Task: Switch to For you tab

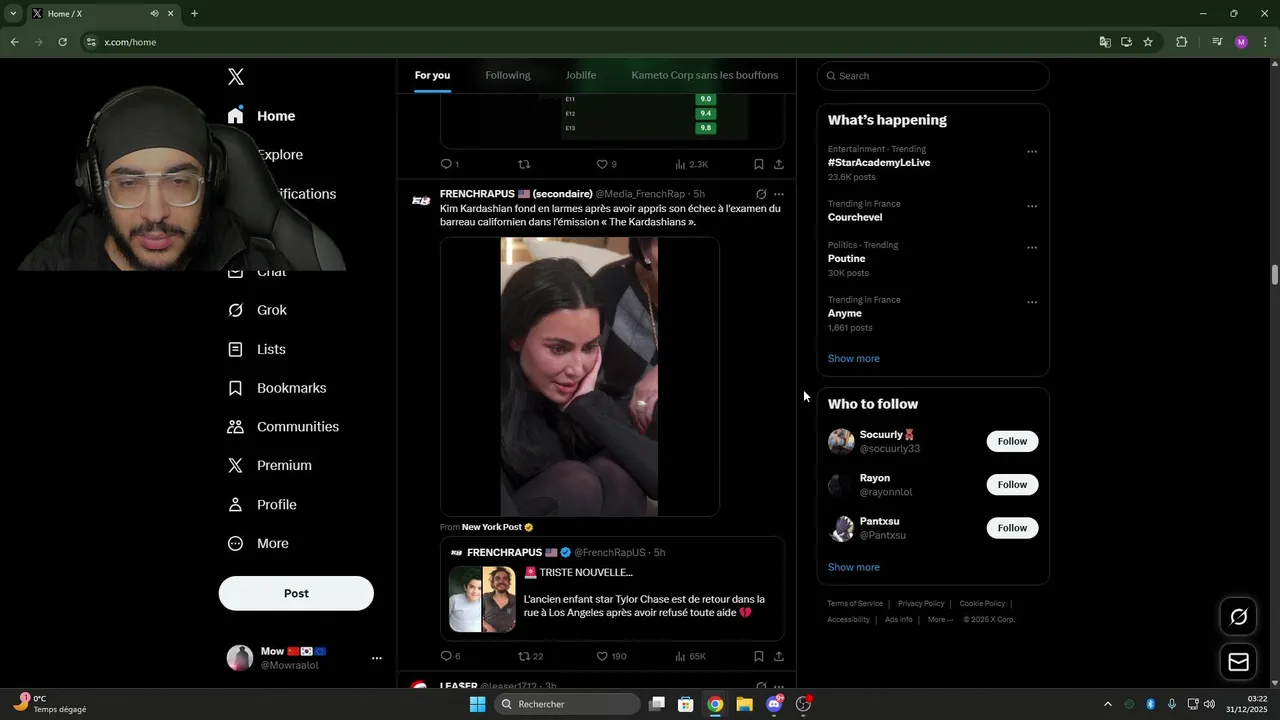Action: point(432,75)
